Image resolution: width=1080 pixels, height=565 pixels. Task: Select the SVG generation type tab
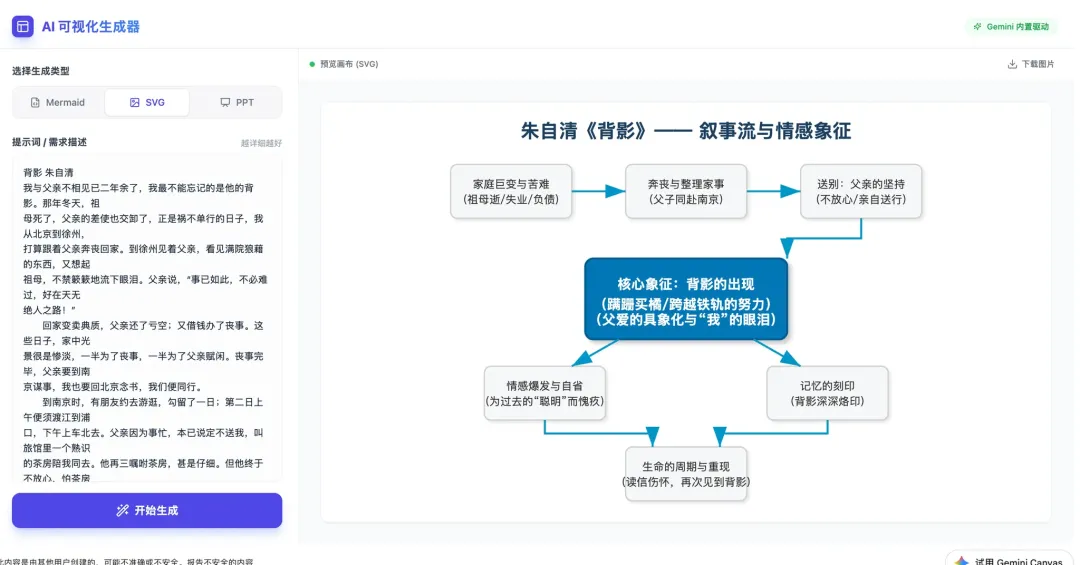point(147,103)
